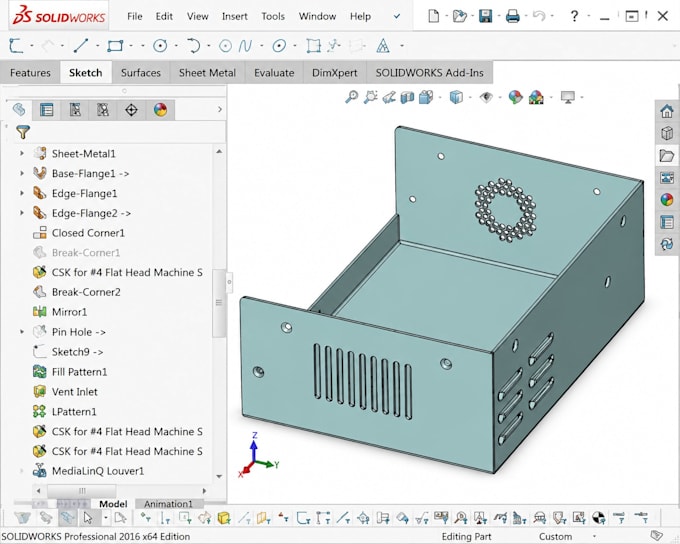Toggle the pinned menu checkmark
This screenshot has height=544, width=680.
[397, 16]
